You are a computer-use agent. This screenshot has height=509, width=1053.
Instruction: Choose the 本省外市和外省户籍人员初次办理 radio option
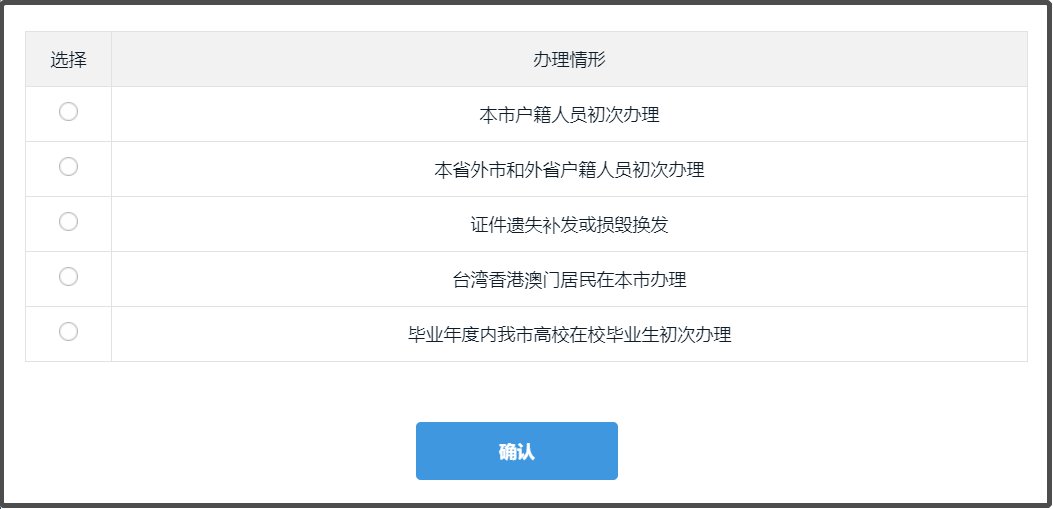coord(68,167)
